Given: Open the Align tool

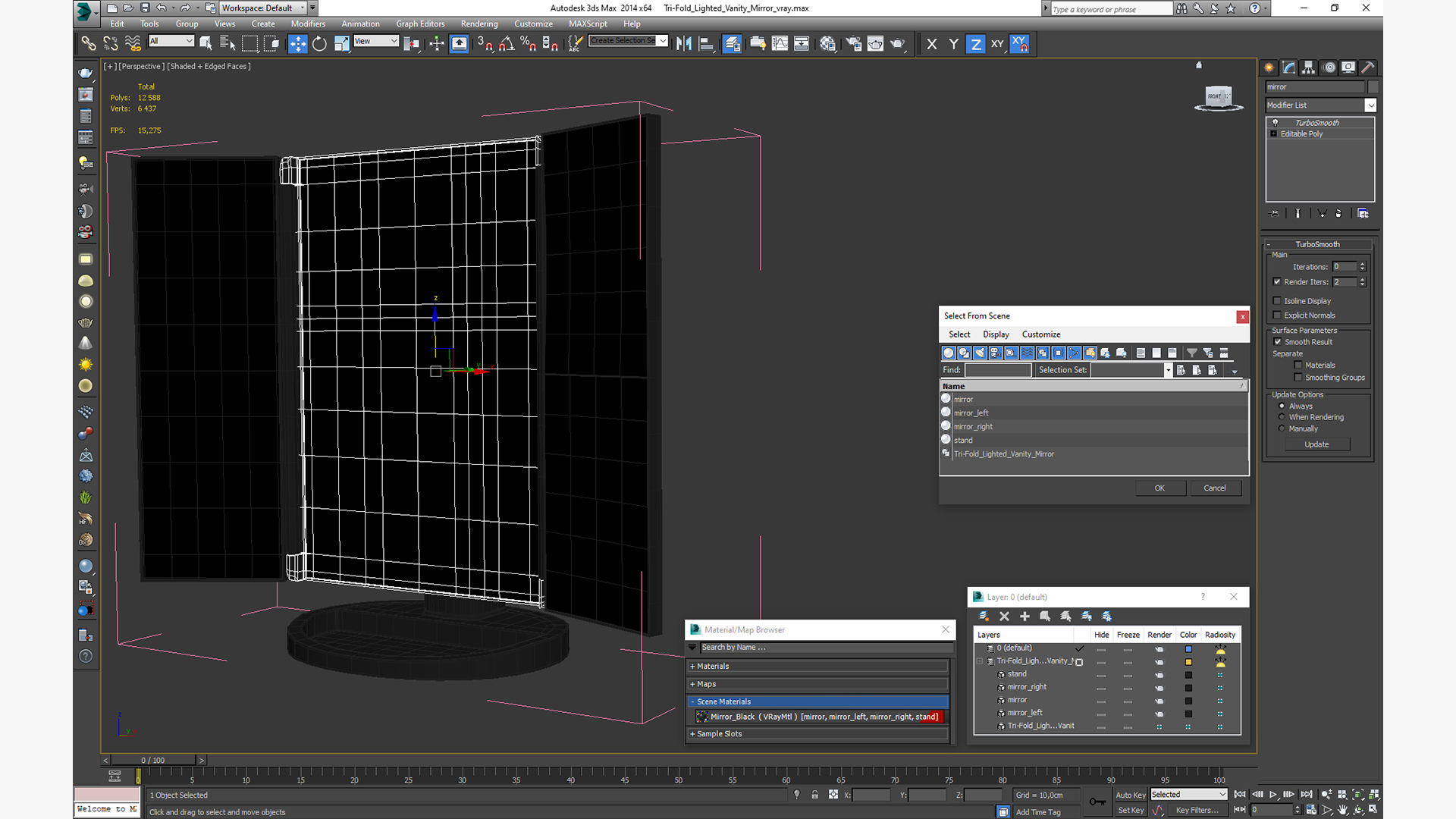Looking at the screenshot, I should tap(706, 44).
